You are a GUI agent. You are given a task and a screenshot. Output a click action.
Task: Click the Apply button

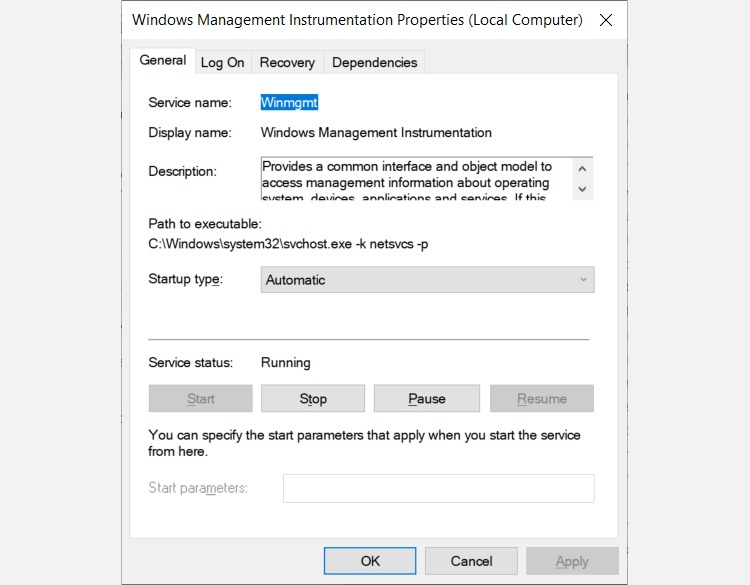pyautogui.click(x=572, y=561)
